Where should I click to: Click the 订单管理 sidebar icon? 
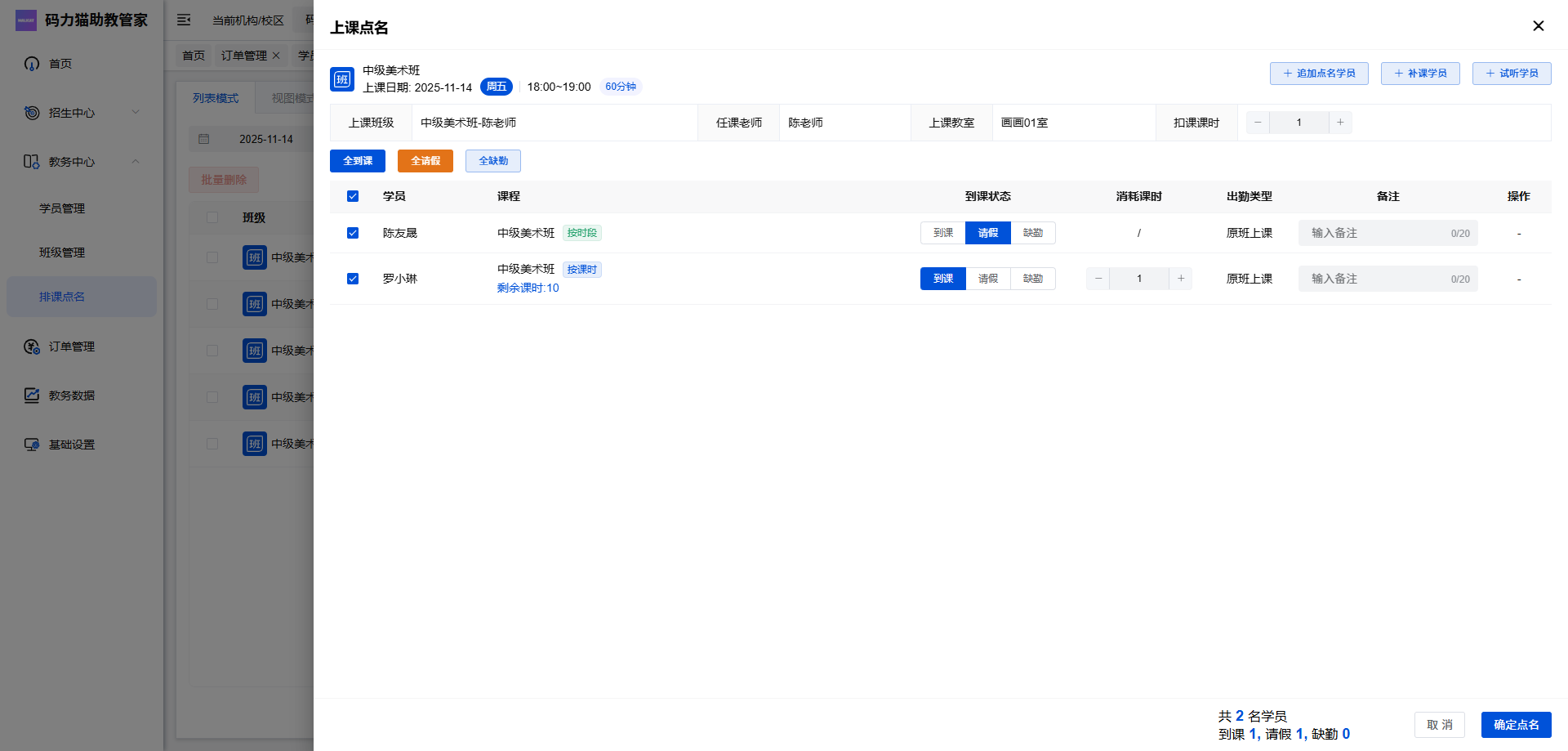(32, 346)
